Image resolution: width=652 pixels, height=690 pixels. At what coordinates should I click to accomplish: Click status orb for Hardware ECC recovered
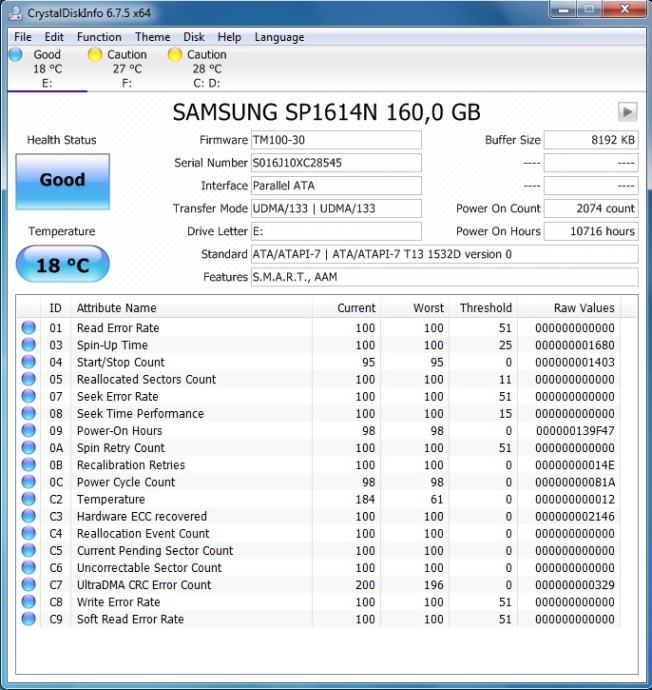coord(29,516)
